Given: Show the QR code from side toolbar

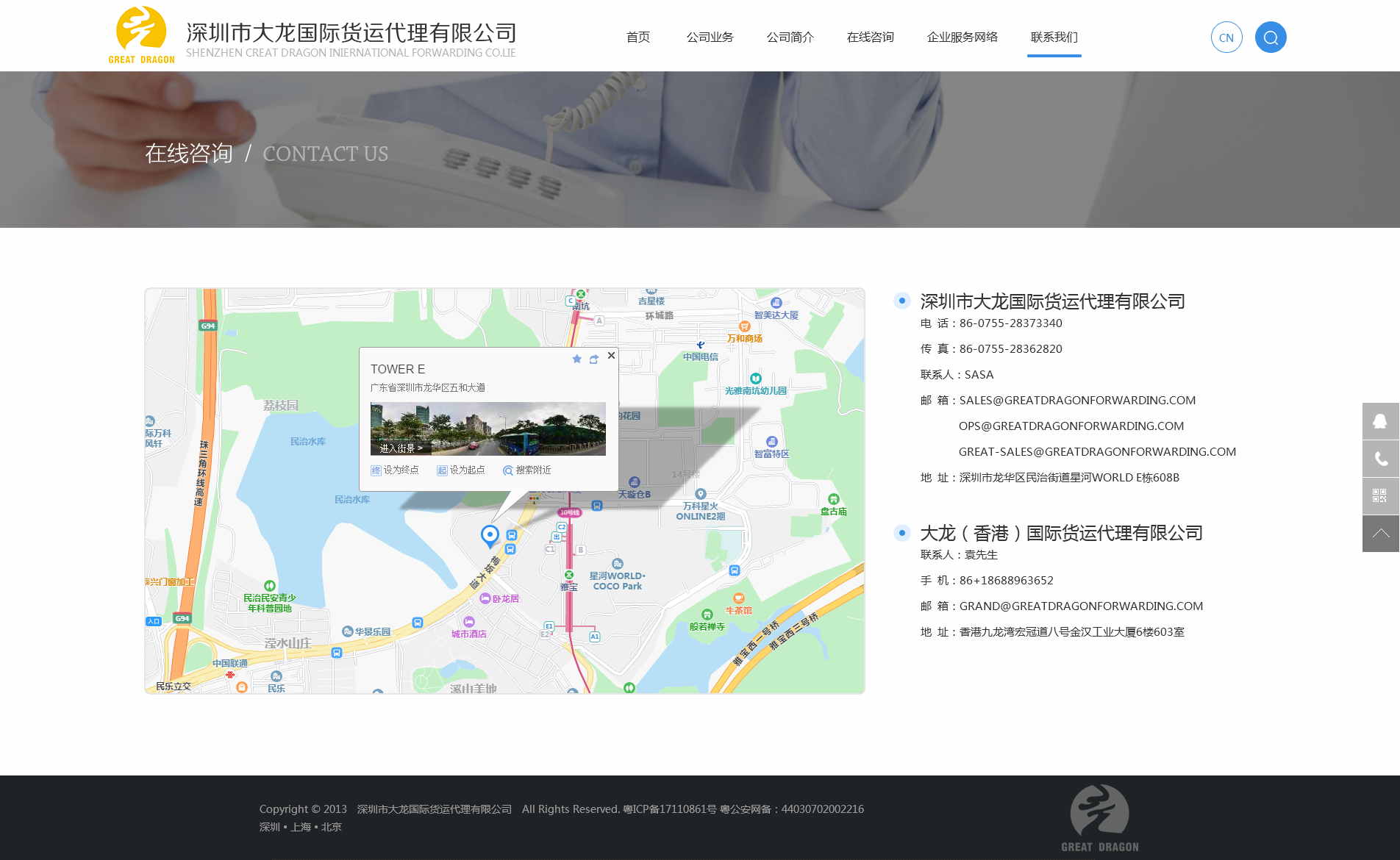Looking at the screenshot, I should pos(1380,496).
